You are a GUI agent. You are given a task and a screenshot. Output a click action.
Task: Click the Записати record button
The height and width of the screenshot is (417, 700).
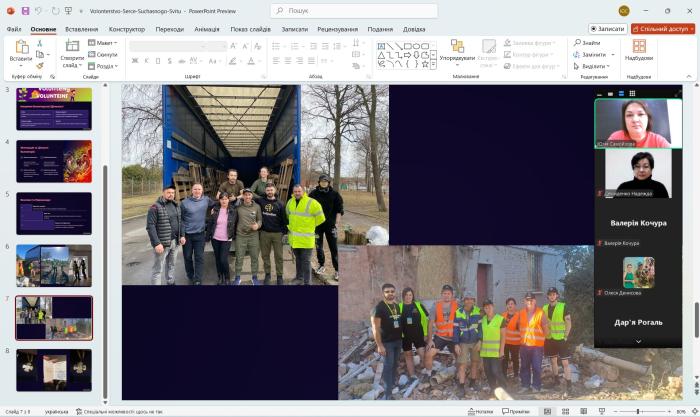tap(608, 29)
